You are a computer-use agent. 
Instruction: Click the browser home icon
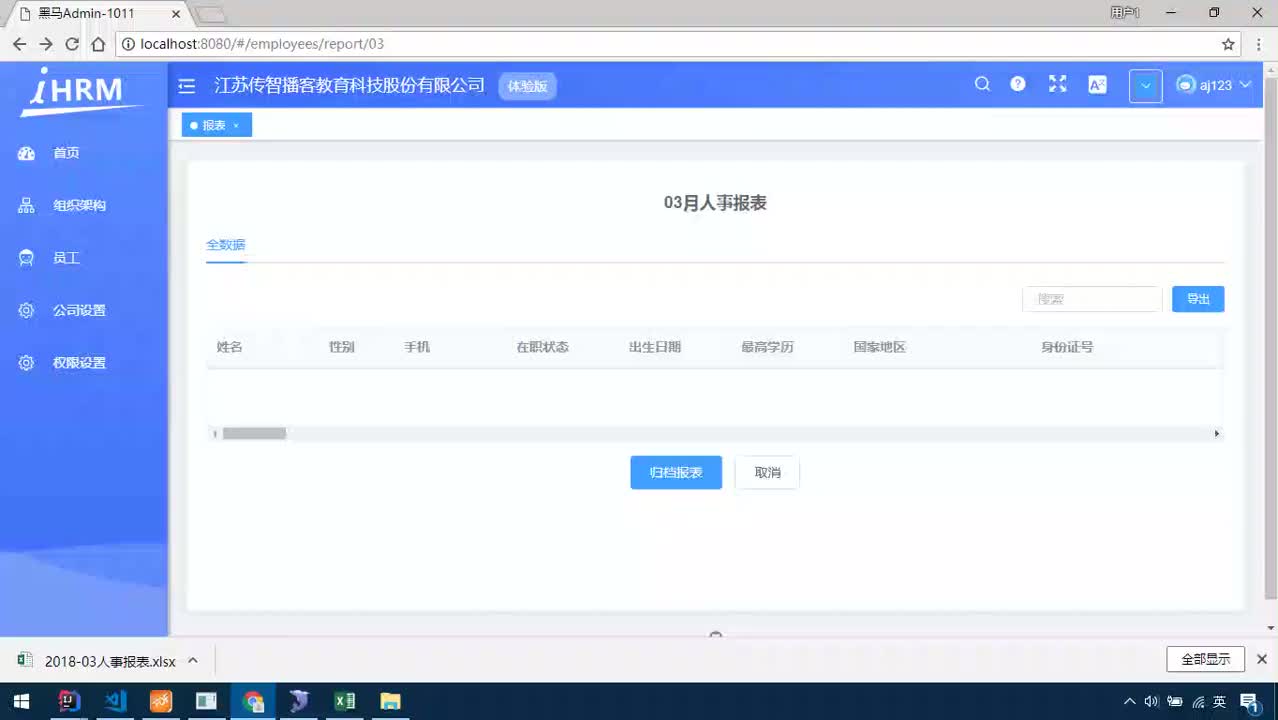tap(98, 44)
